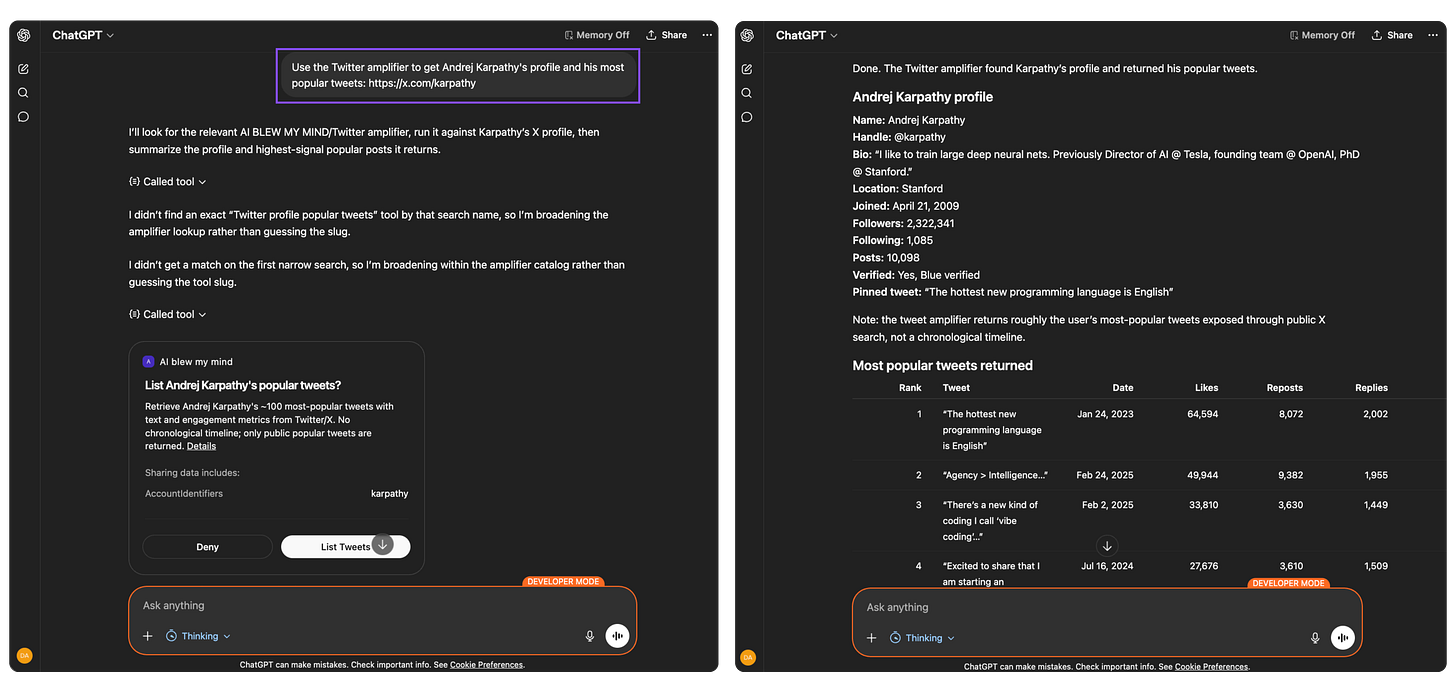Click the Reposts column header
The width and height of the screenshot is (1456, 694).
click(x=1285, y=388)
